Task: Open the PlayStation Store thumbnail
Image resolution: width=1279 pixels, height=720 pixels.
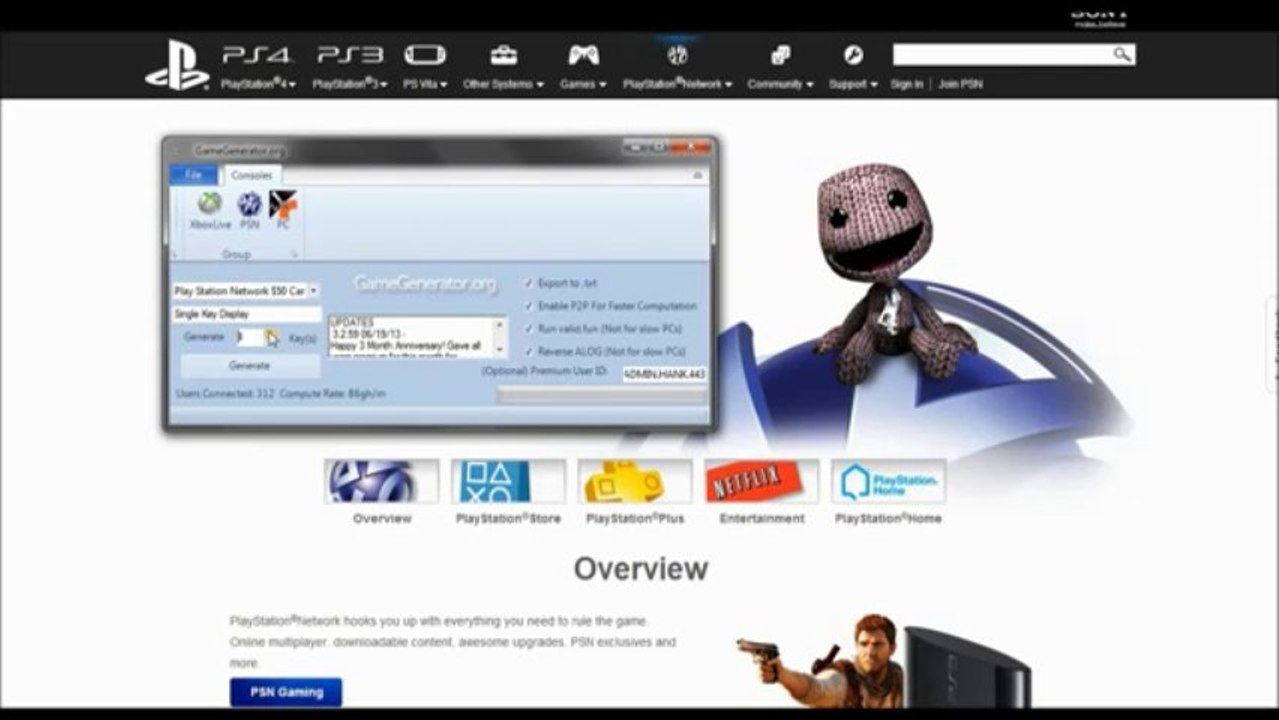Action: point(508,481)
